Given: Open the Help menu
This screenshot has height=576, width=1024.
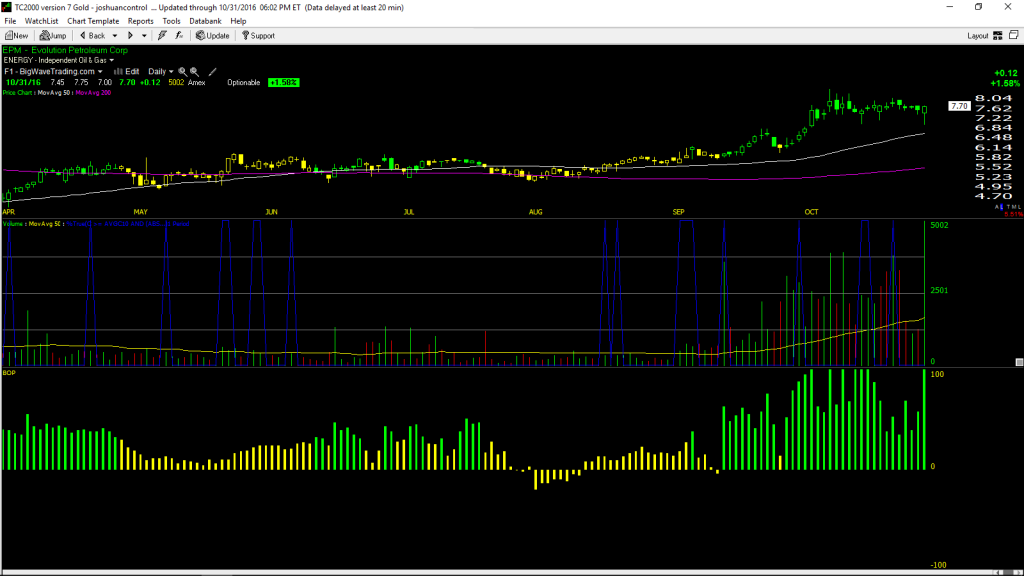Looking at the screenshot, I should pyautogui.click(x=238, y=21).
